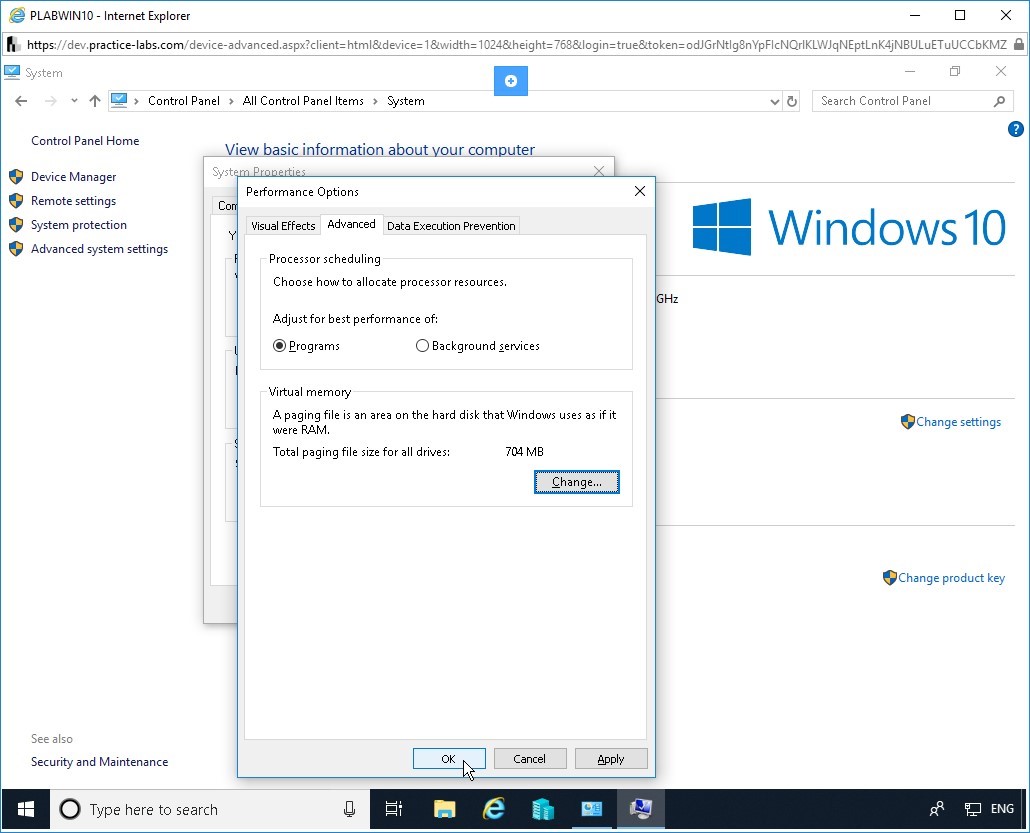Click the ENG language indicator
1030x833 pixels.
1002,809
